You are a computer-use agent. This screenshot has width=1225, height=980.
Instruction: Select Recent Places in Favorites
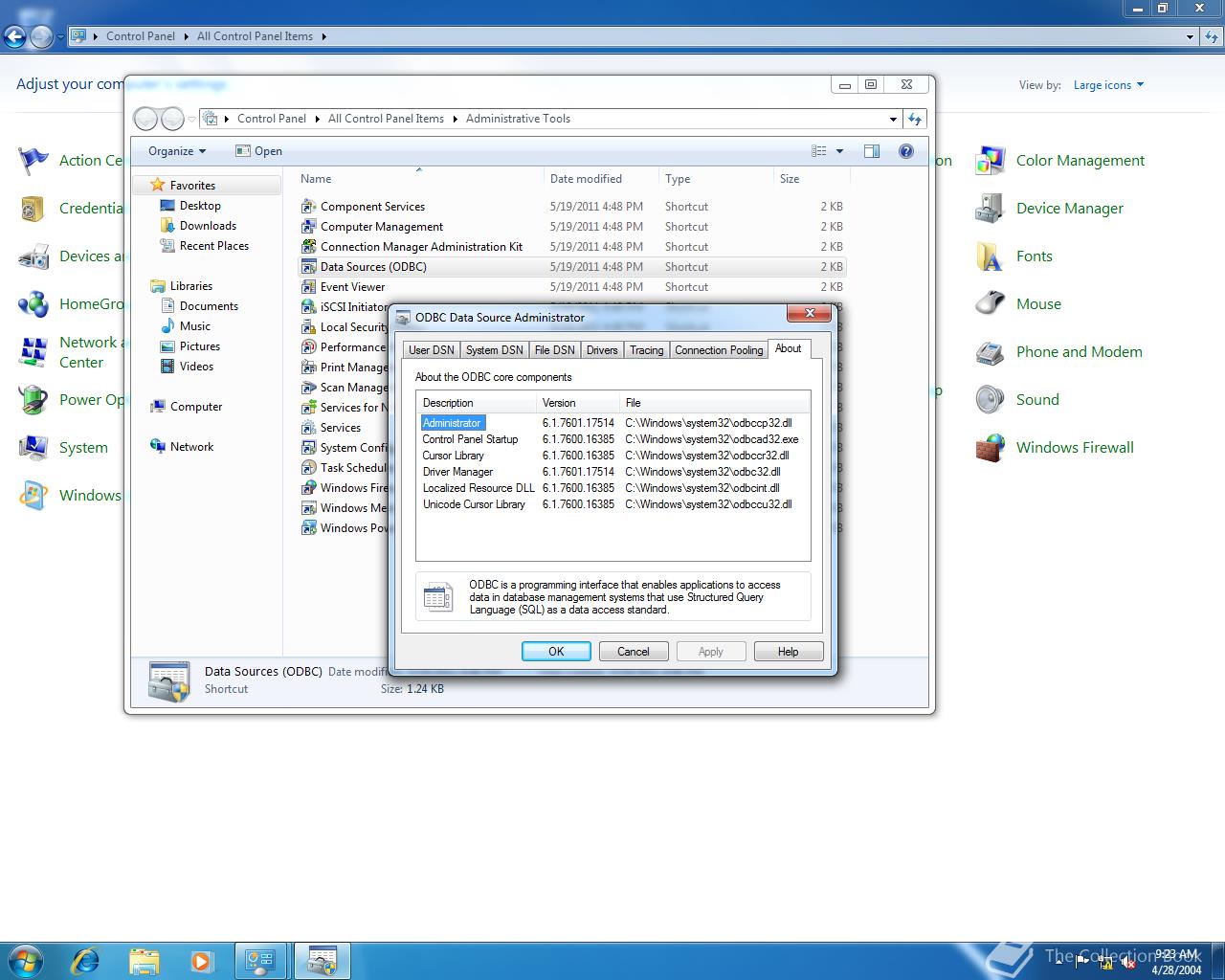214,246
